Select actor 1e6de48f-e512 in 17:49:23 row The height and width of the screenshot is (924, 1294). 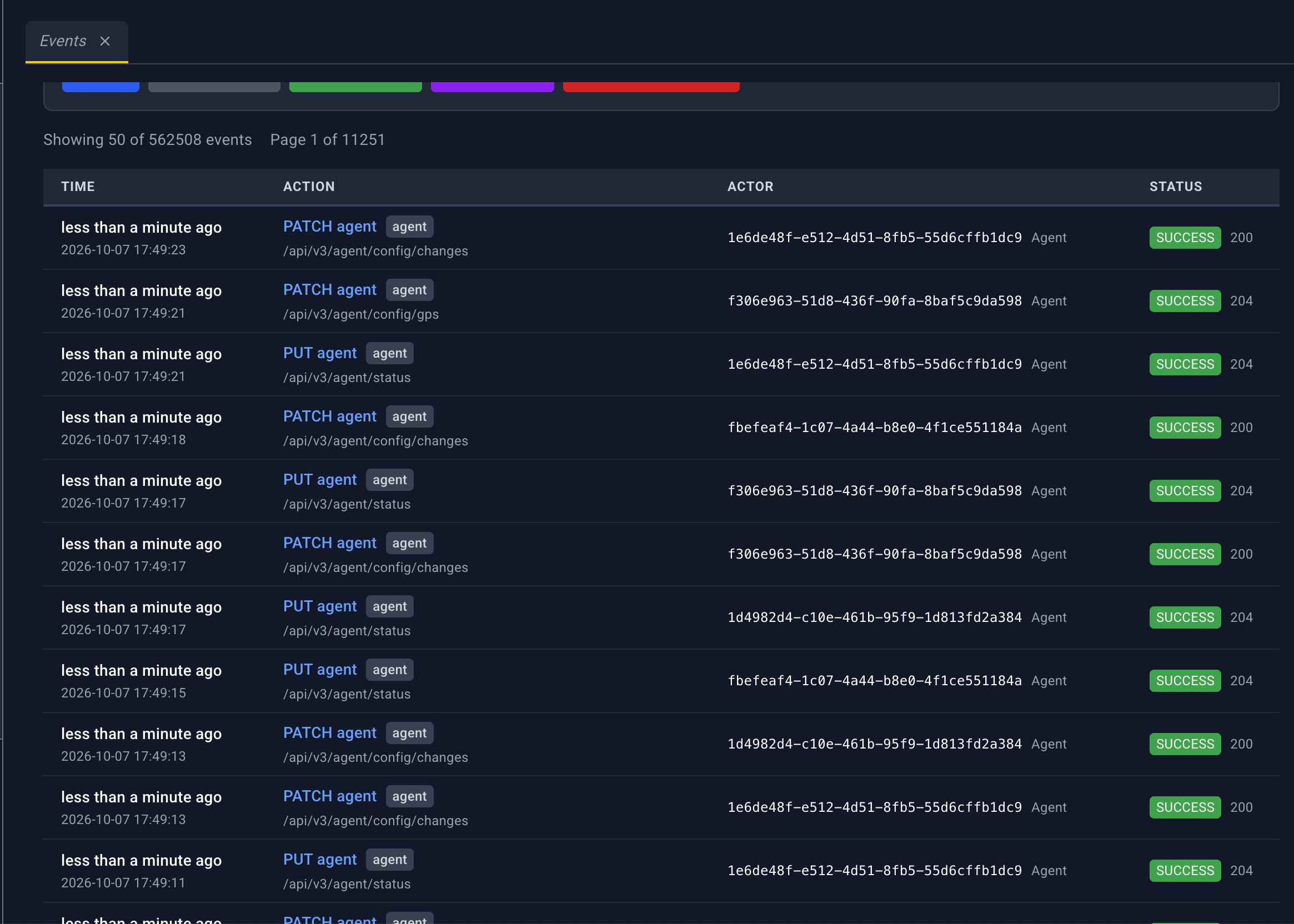pyautogui.click(x=875, y=238)
